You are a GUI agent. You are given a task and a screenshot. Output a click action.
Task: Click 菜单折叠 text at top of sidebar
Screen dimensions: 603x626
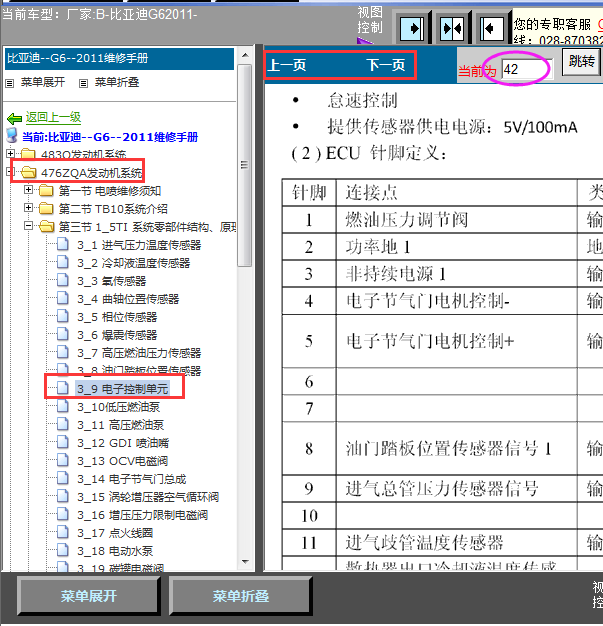(117, 82)
